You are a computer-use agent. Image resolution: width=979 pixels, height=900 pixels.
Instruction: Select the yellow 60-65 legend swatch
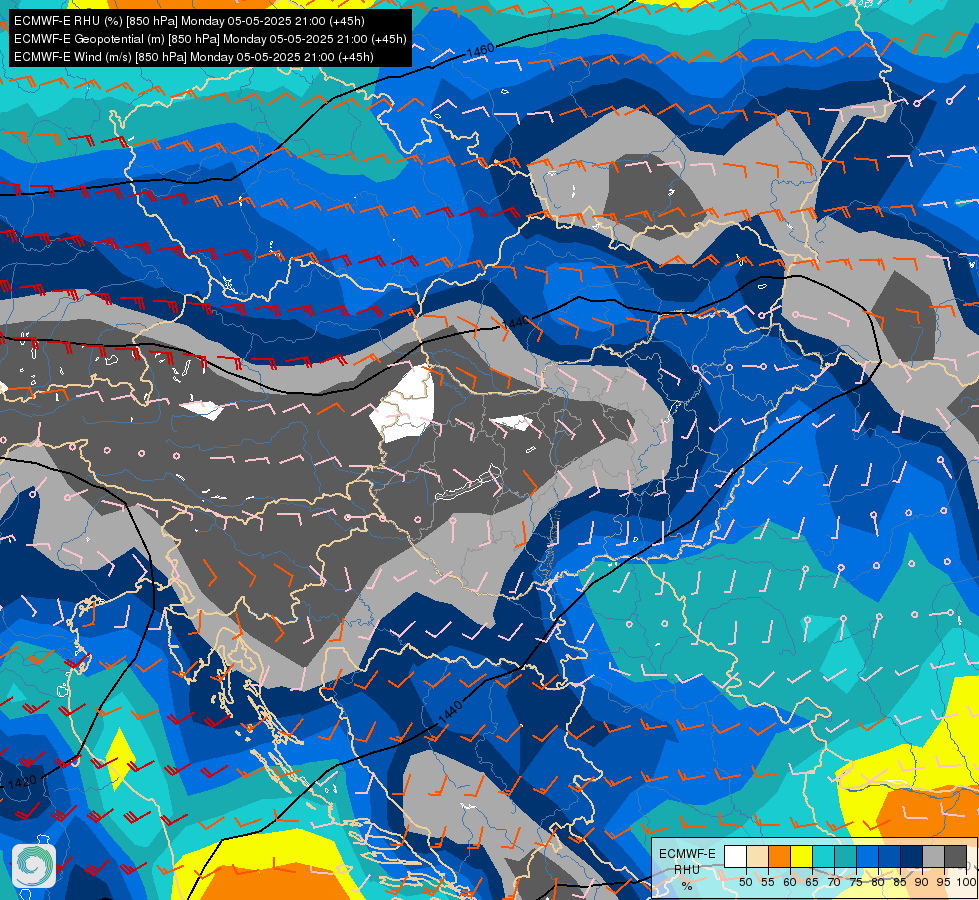coord(801,856)
